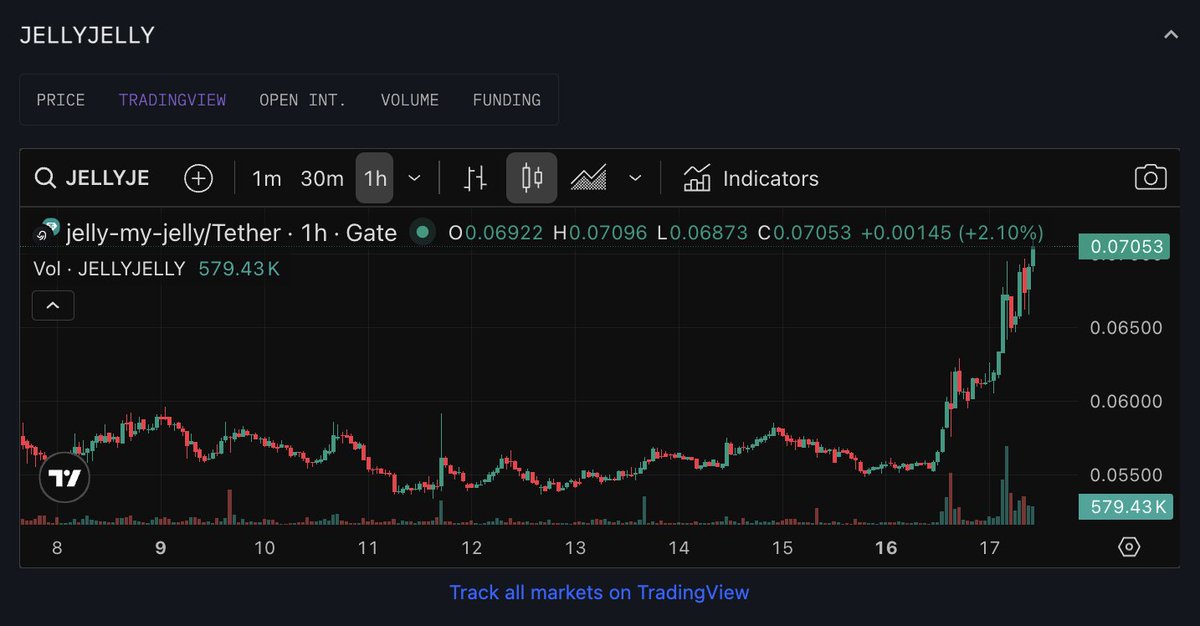Take a chart snapshot with camera icon

[1150, 178]
